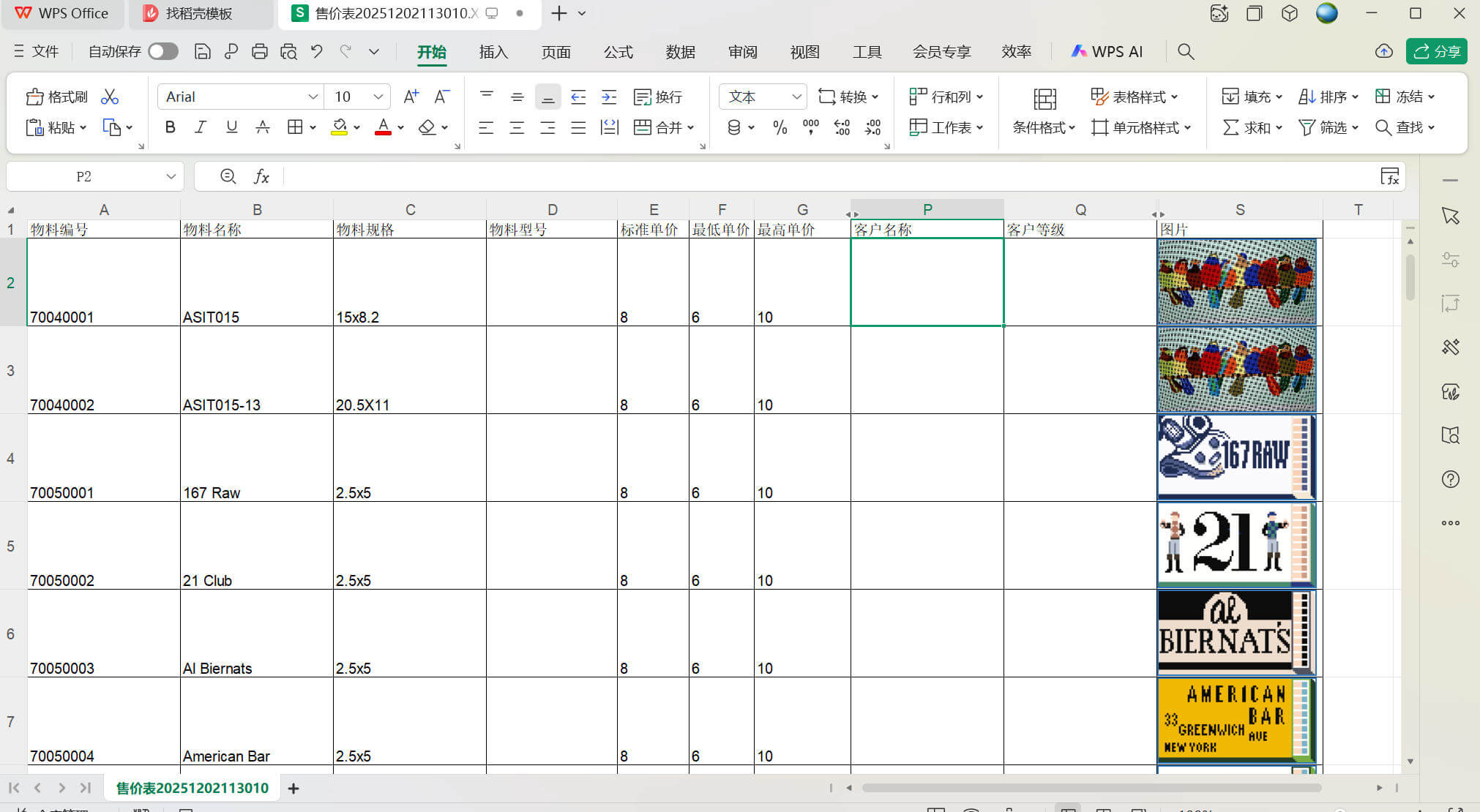Select the American Bar image thumbnail
Screen dimensions: 1480x812
click(x=1236, y=720)
